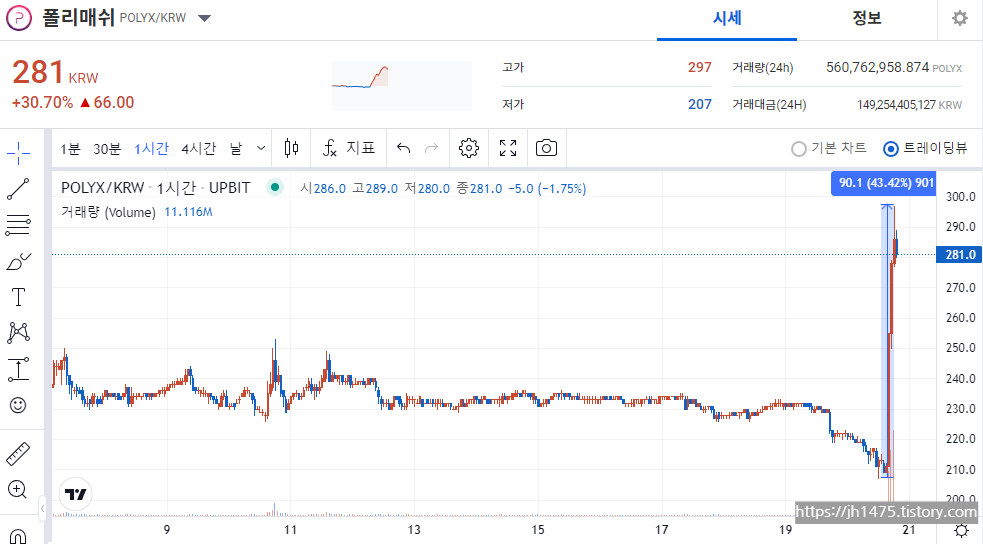983x544 pixels.
Task: Set interval to 날 (day)
Action: coord(236,149)
